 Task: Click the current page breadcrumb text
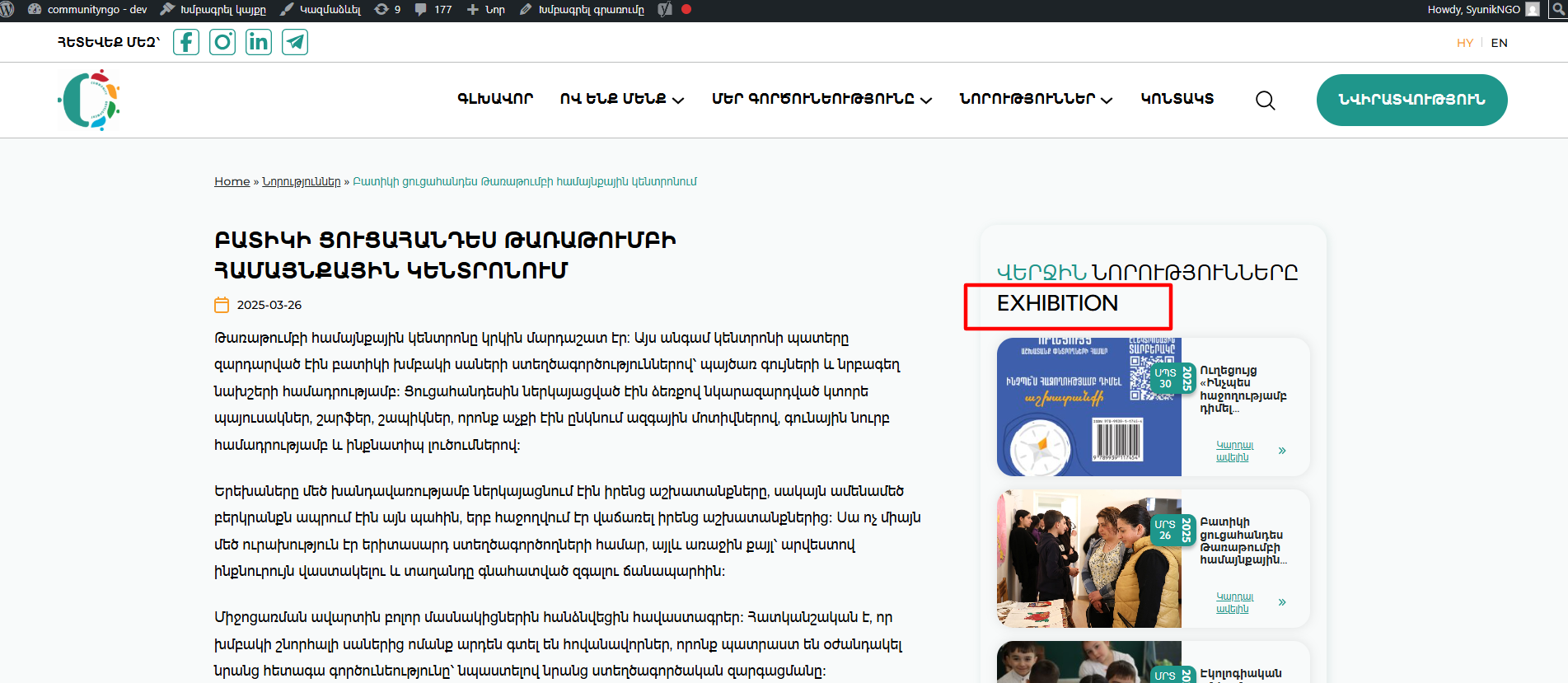(x=525, y=181)
